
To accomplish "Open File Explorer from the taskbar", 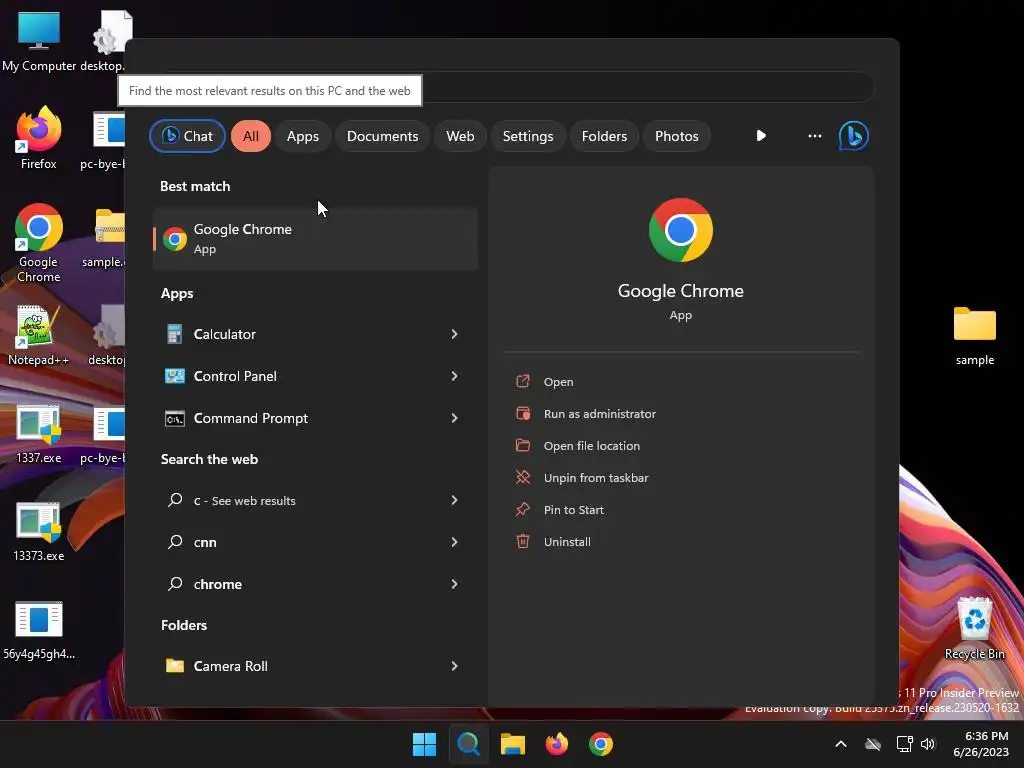I will tap(513, 744).
